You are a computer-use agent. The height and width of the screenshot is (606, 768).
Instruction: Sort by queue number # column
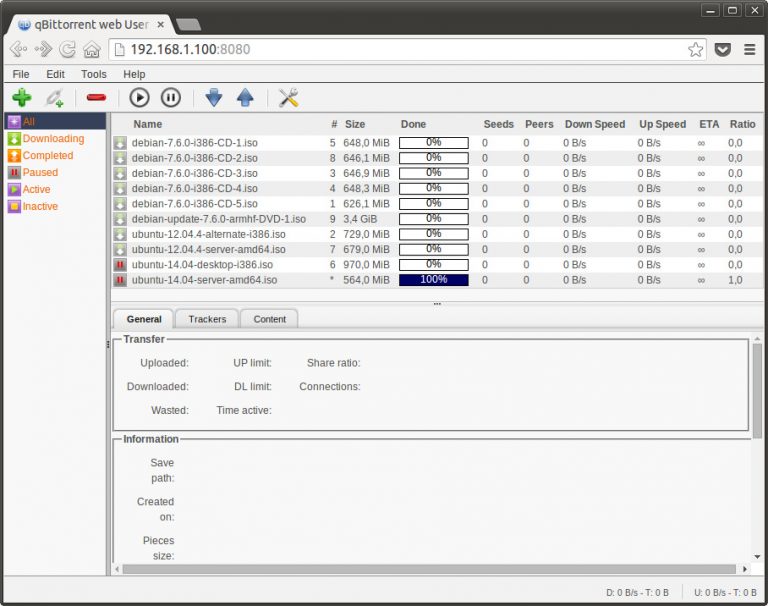coord(334,124)
